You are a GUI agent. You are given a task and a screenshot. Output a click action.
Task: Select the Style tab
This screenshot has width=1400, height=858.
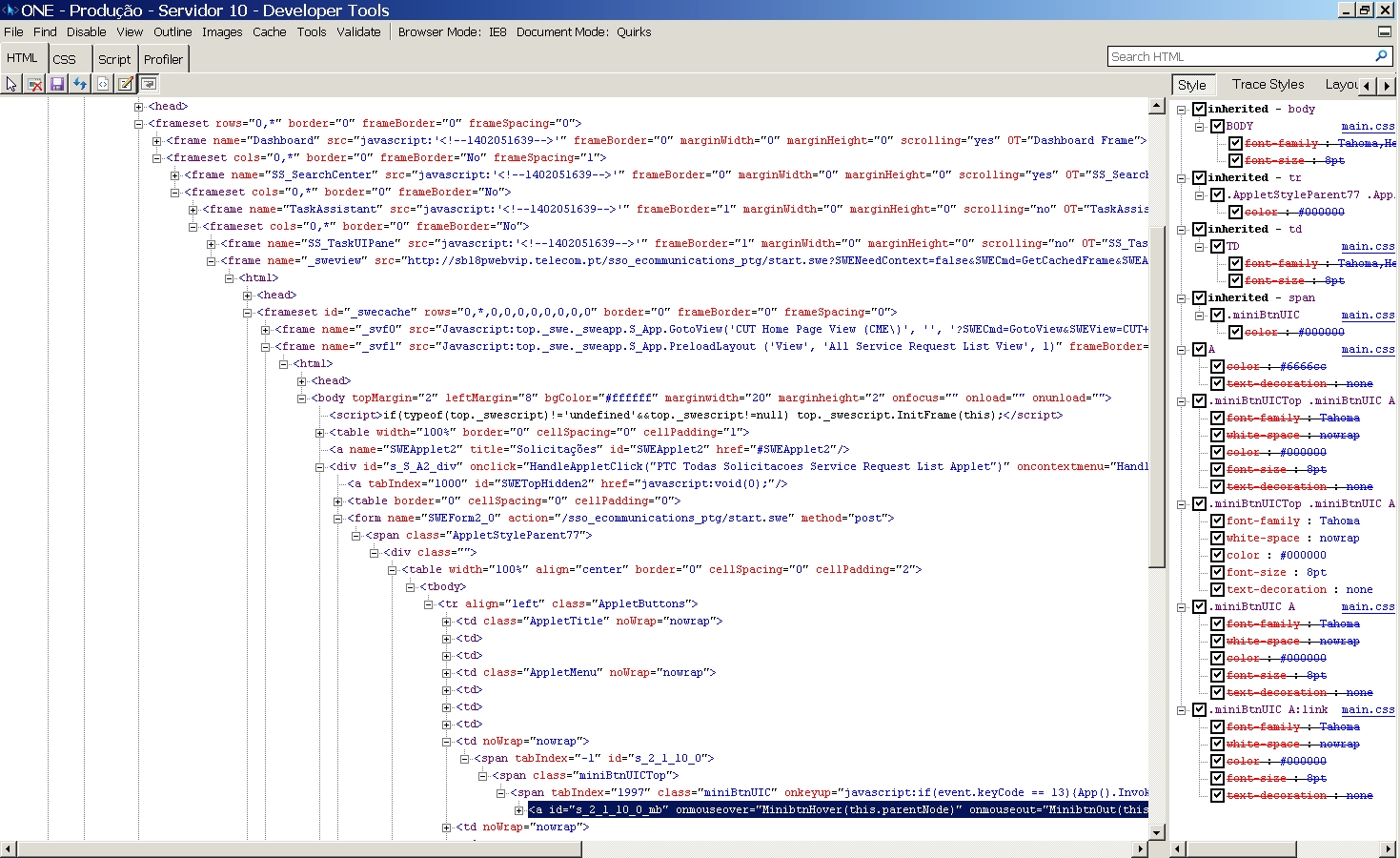pos(1192,85)
